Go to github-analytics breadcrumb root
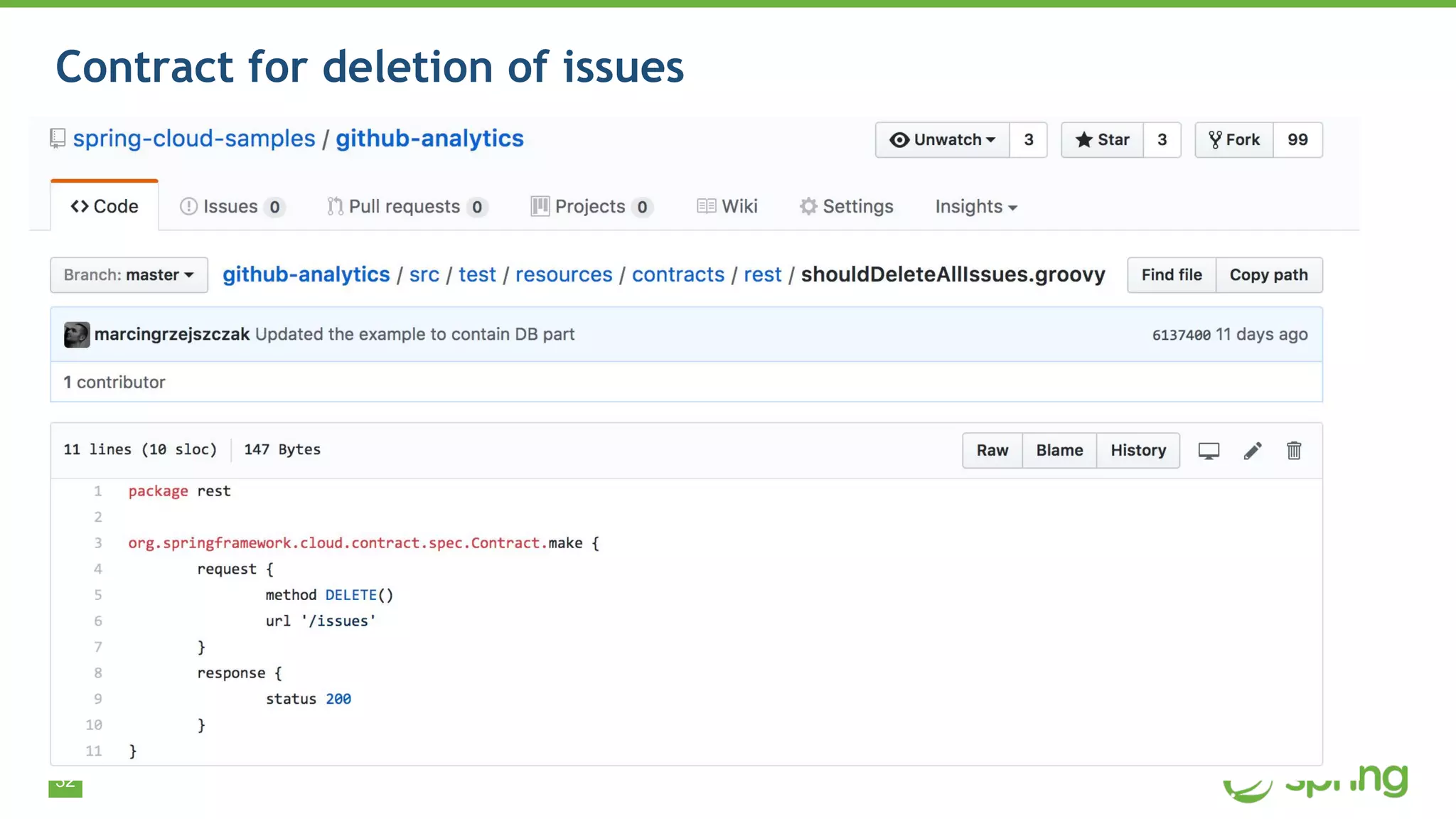 point(306,275)
